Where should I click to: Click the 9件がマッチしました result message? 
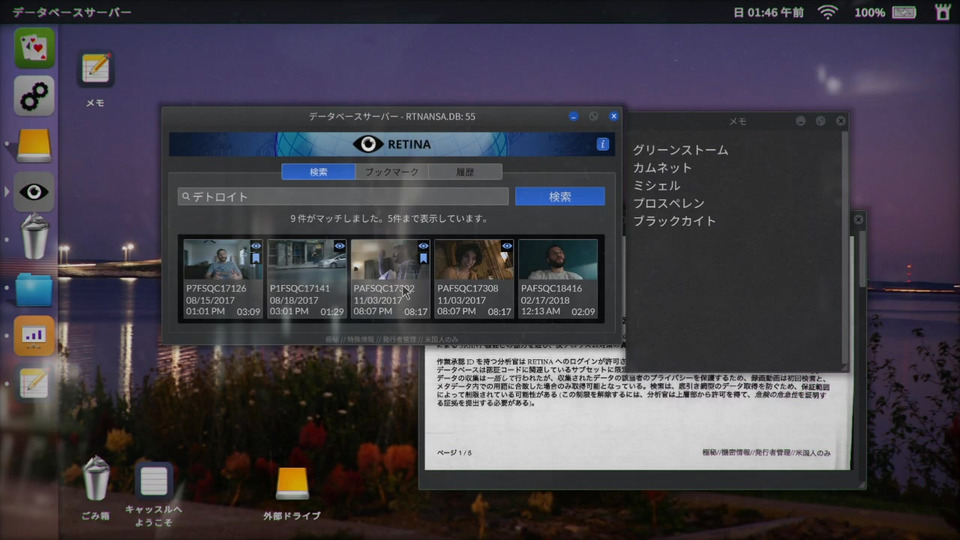coord(389,219)
